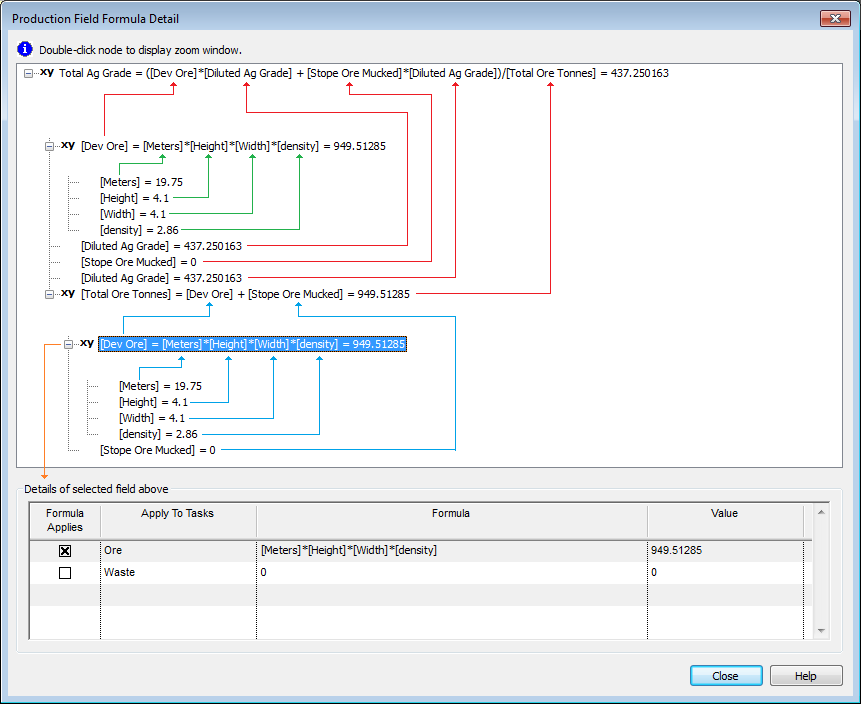Click the Ore row formula cell
The image size is (861, 704).
click(x=450, y=551)
